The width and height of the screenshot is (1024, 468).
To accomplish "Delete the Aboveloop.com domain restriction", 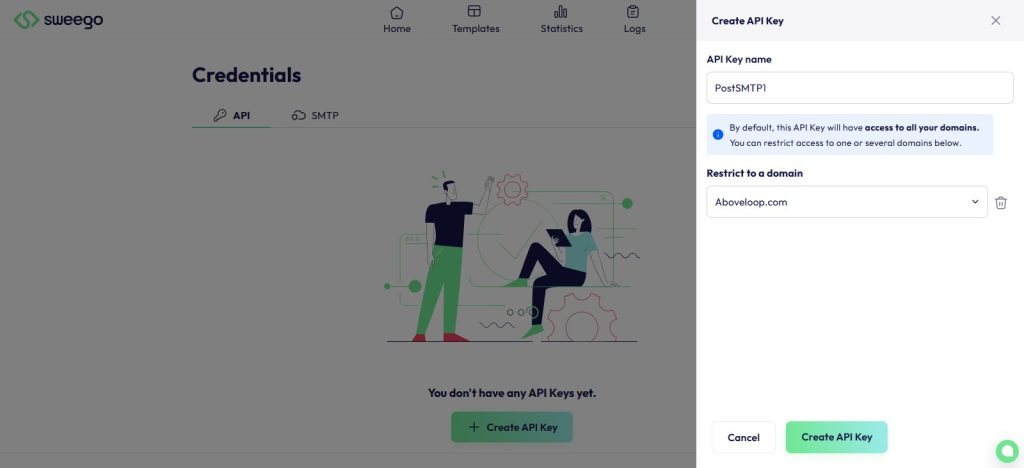I will tap(1001, 202).
